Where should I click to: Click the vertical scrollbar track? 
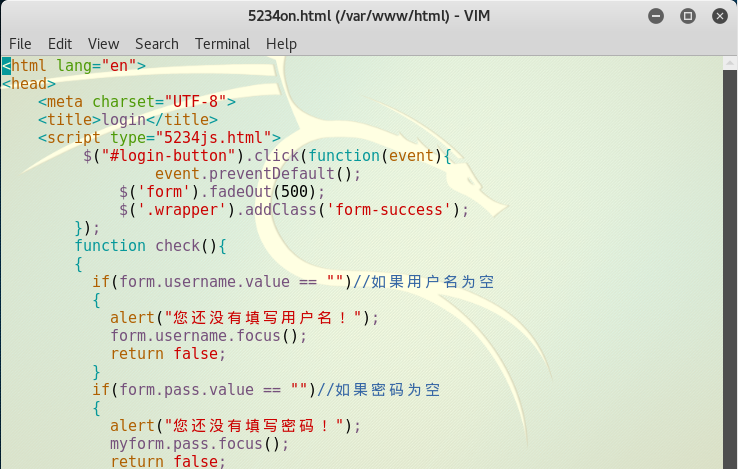(730, 269)
